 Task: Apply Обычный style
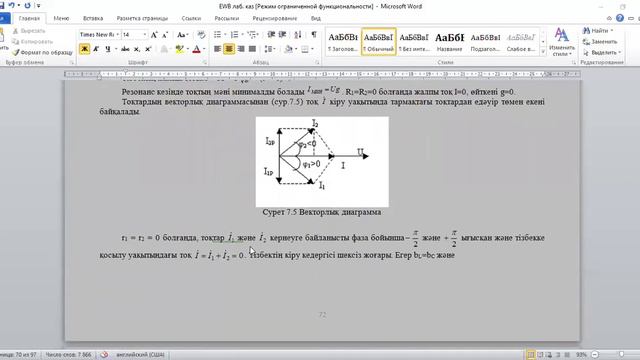pyautogui.click(x=378, y=42)
